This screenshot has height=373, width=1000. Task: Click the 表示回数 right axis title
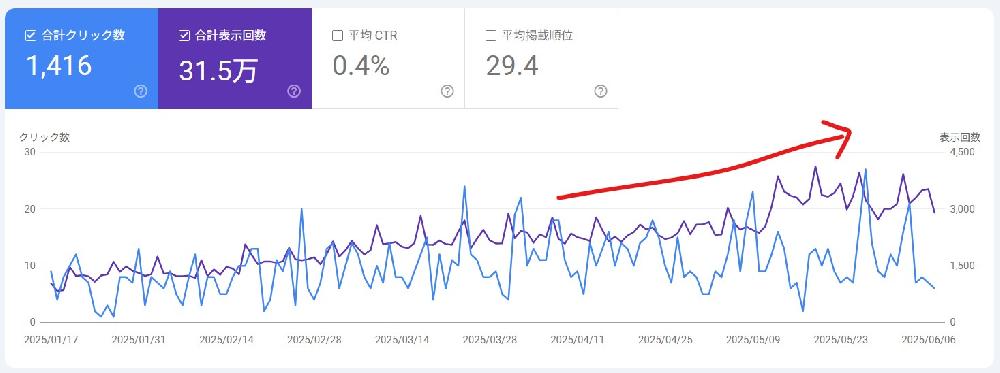tap(959, 138)
